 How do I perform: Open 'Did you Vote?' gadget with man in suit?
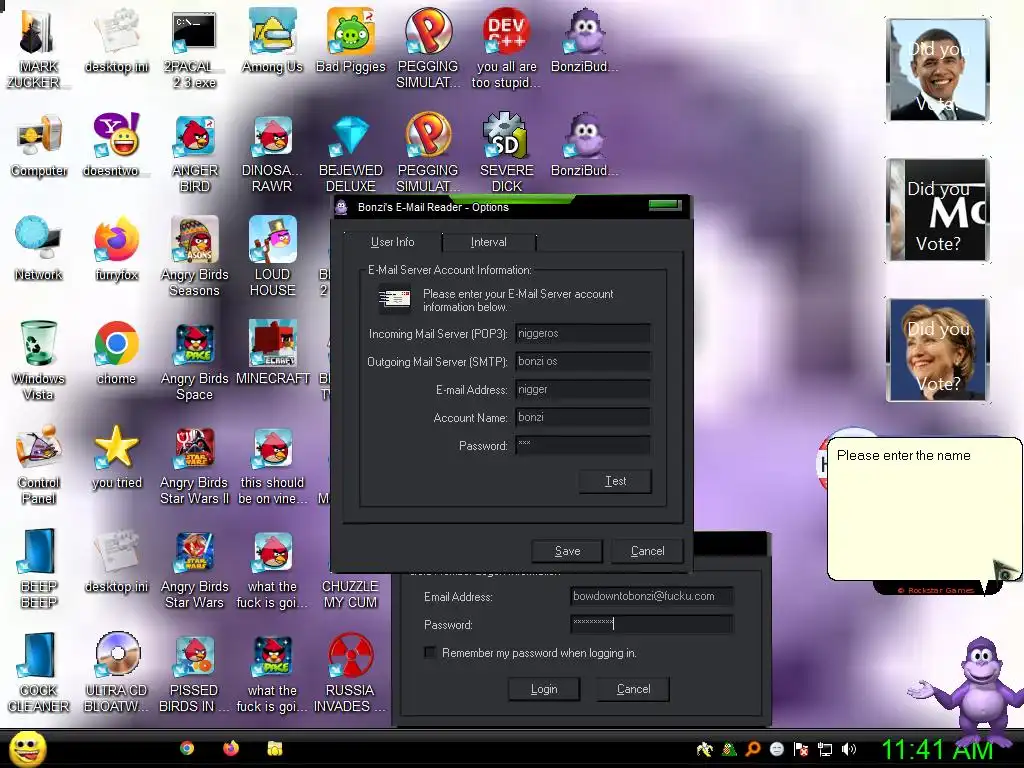click(x=938, y=69)
